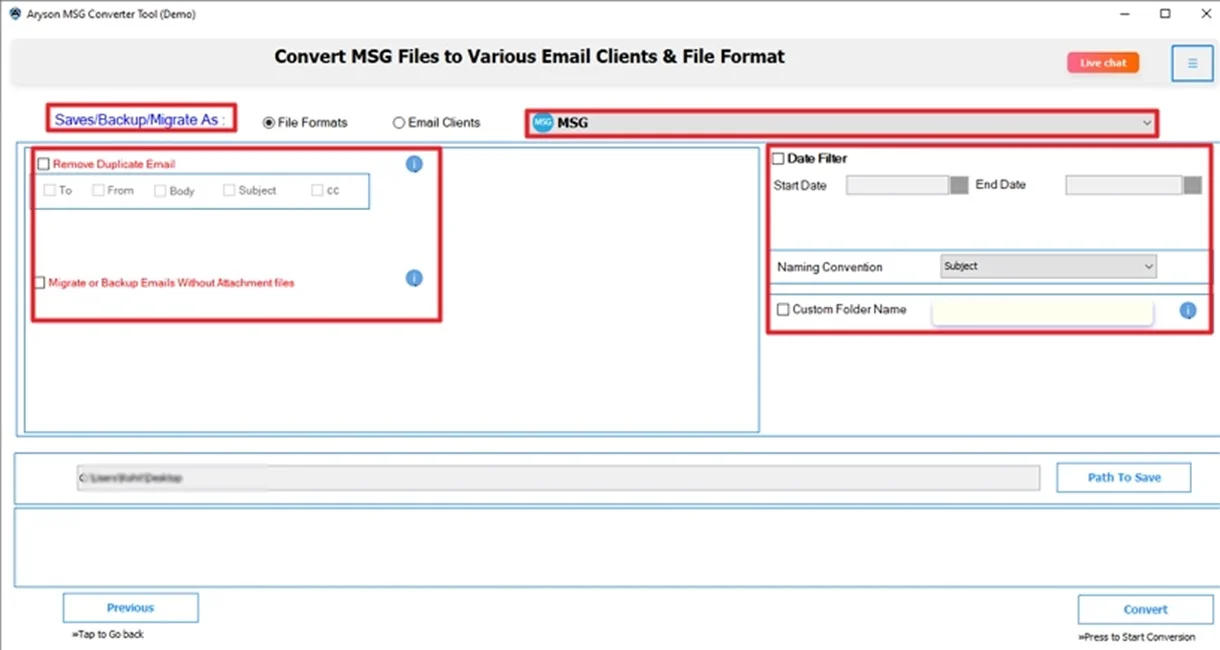Click the Saves/Backup/Migrate As label
This screenshot has height=650, width=1220.
click(140, 119)
